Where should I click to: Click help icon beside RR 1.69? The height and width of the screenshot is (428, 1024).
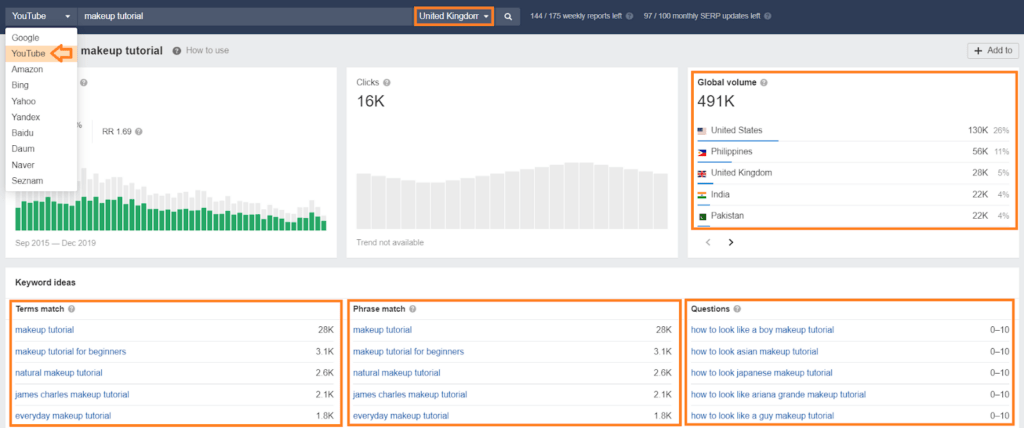pos(138,131)
